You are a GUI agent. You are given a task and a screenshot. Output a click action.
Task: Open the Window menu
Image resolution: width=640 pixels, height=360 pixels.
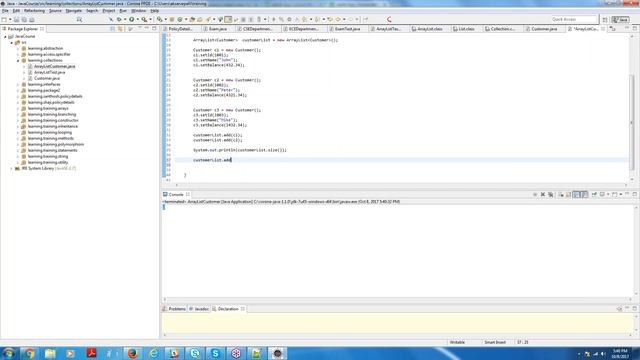138,11
